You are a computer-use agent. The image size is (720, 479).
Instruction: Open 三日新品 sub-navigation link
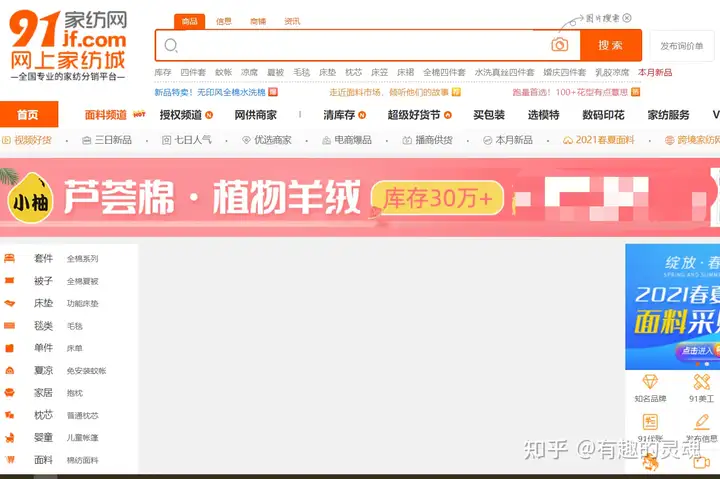coord(107,140)
